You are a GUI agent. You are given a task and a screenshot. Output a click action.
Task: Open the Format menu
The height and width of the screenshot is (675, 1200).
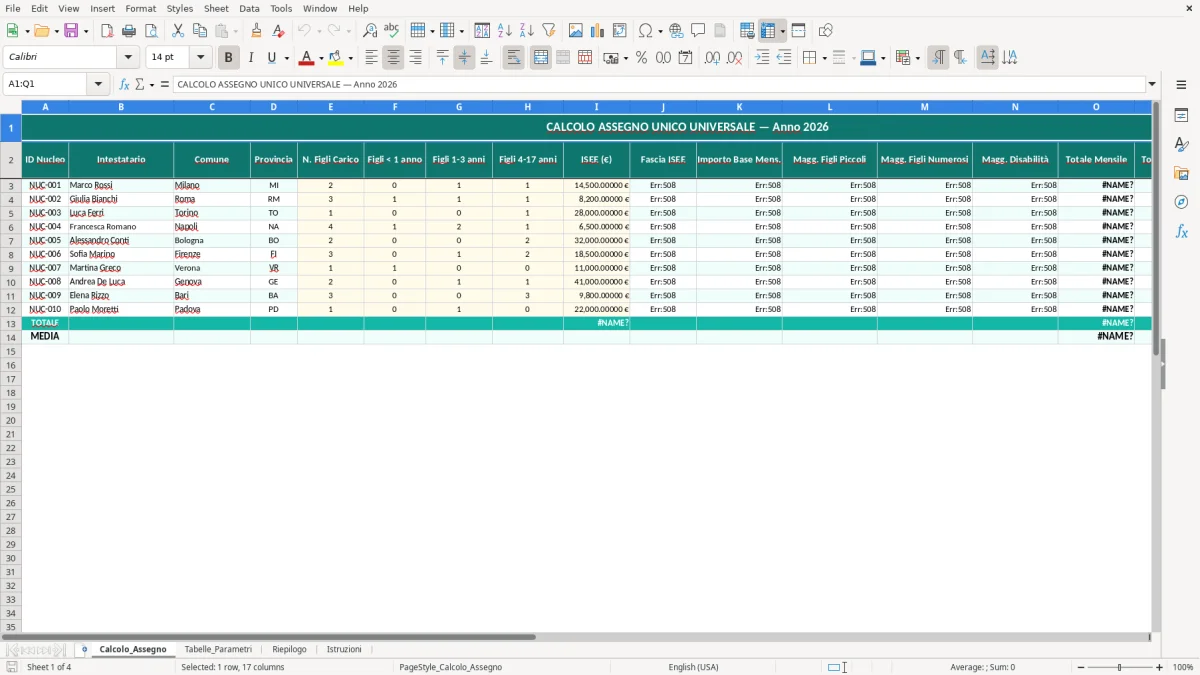coord(141,8)
